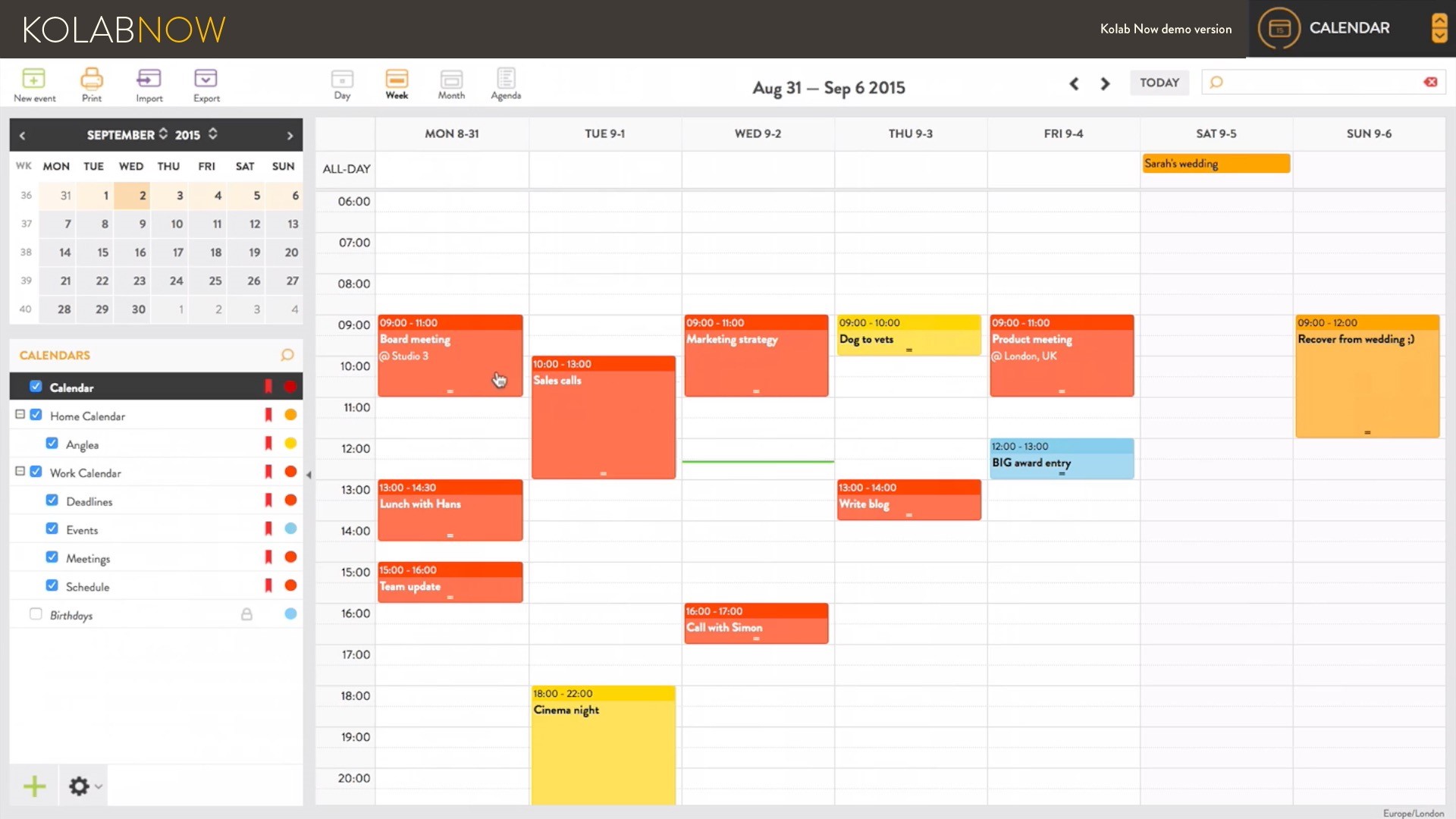Switch to Day view

pos(342,79)
